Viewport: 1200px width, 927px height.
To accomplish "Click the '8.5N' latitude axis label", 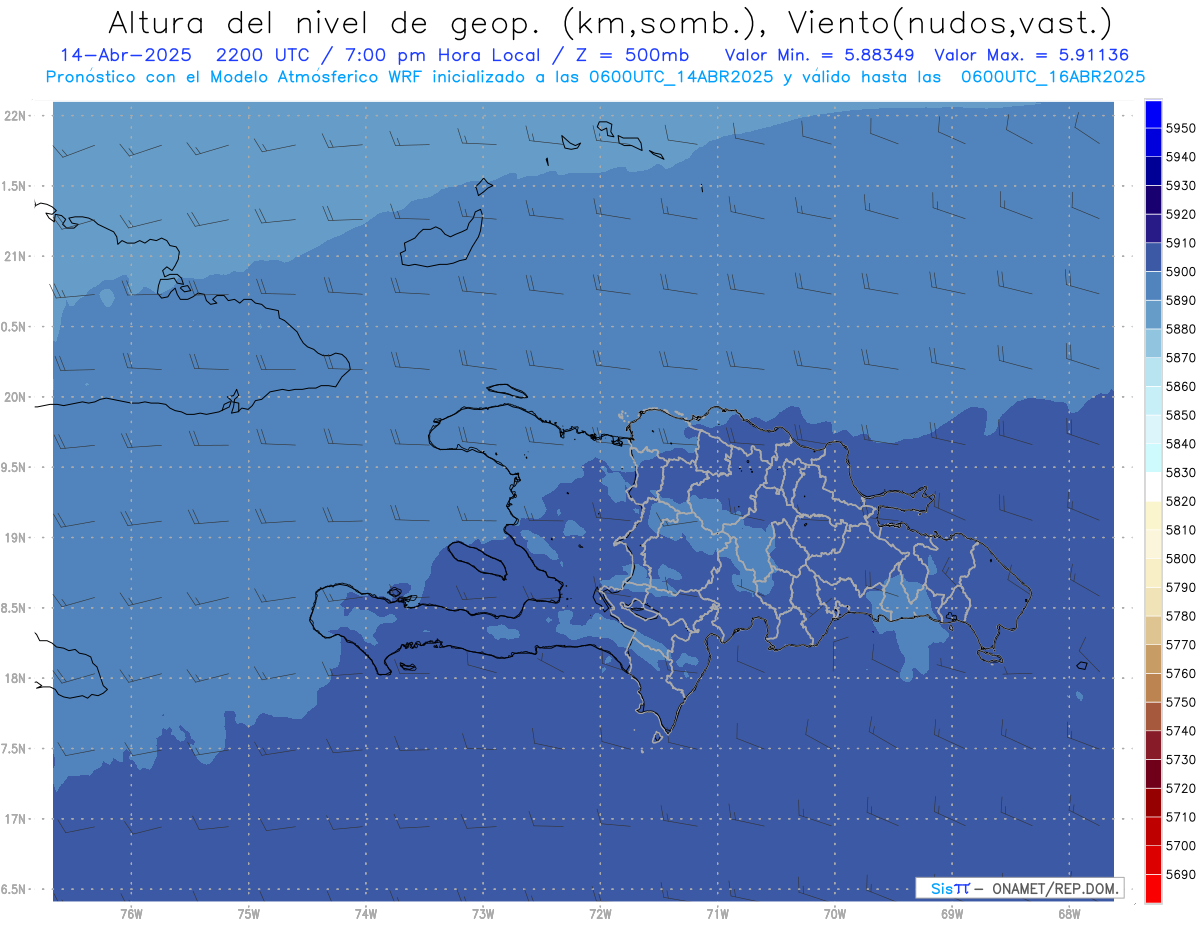I will (15, 608).
